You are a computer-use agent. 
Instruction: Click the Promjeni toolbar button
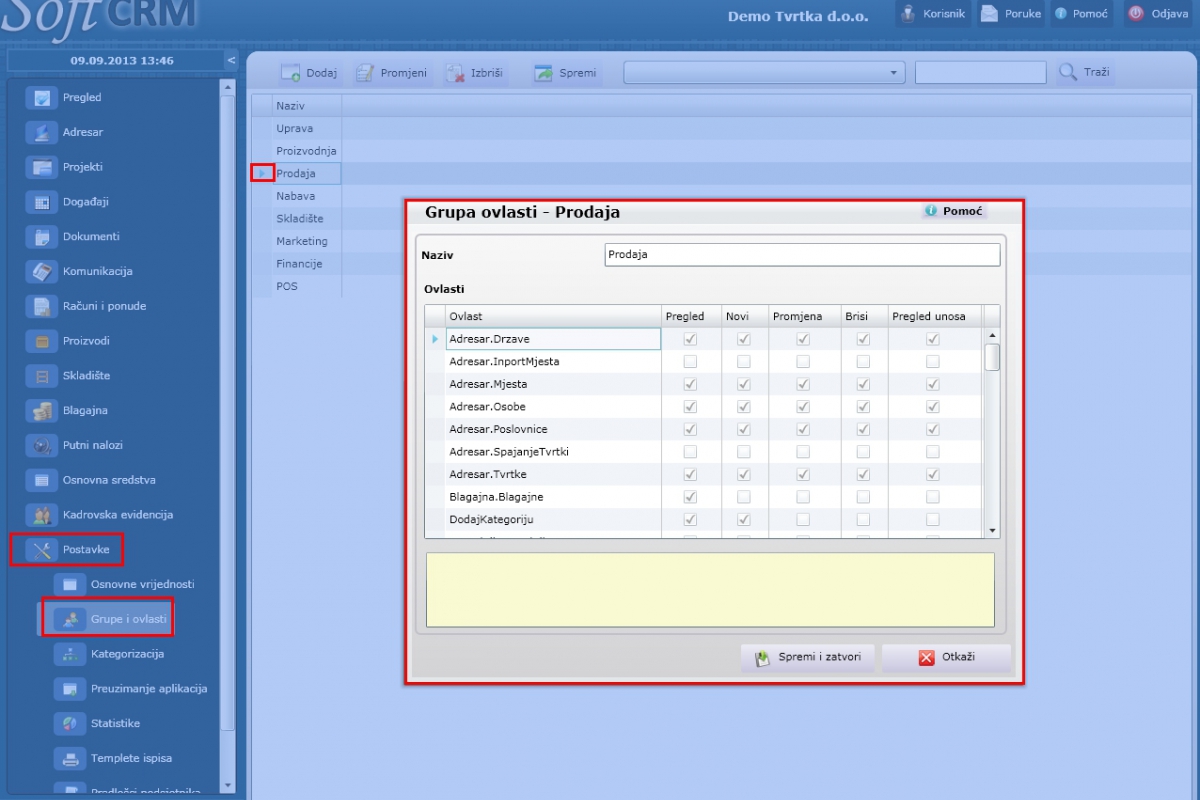[x=391, y=73]
